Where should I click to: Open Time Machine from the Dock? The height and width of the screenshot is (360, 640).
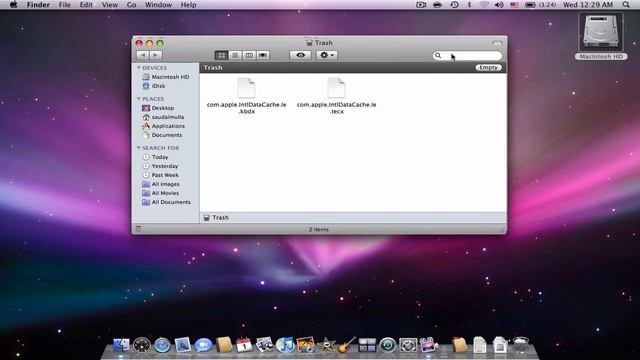387,345
